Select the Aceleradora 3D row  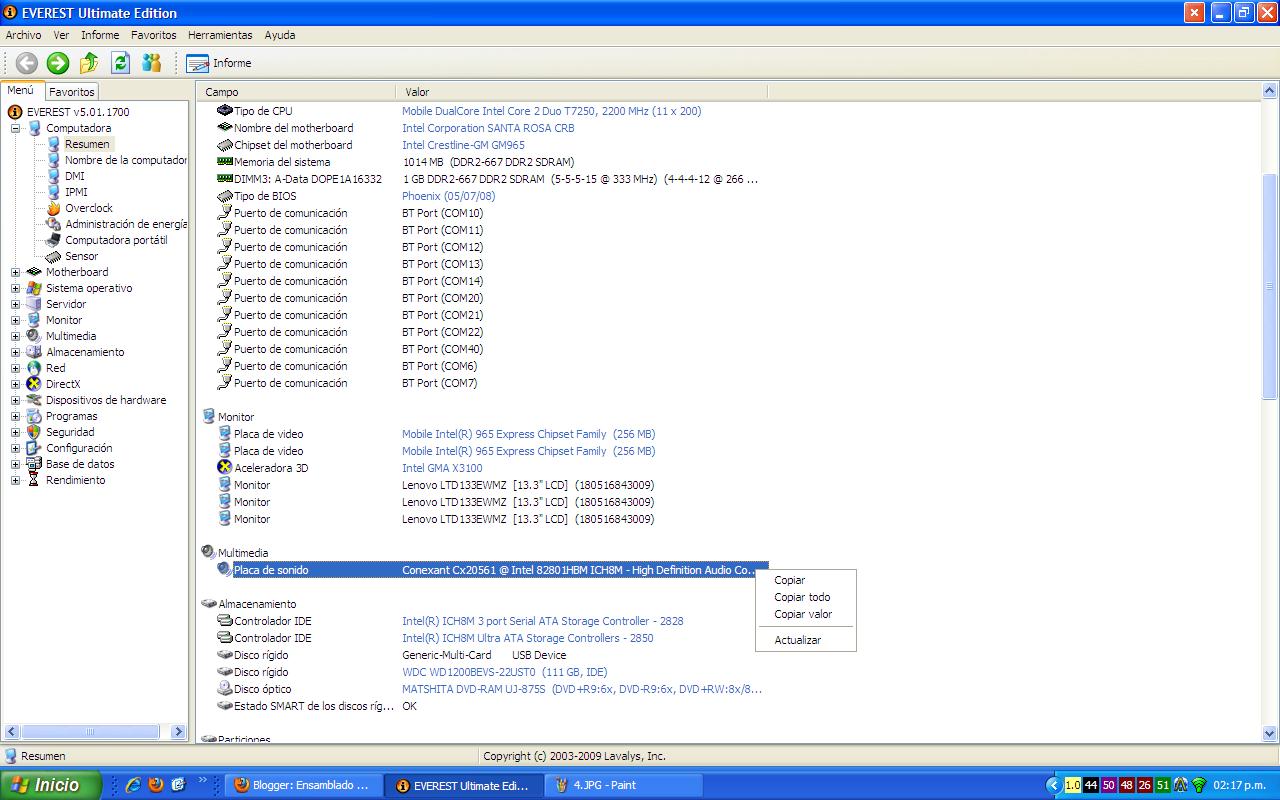[x=271, y=468]
